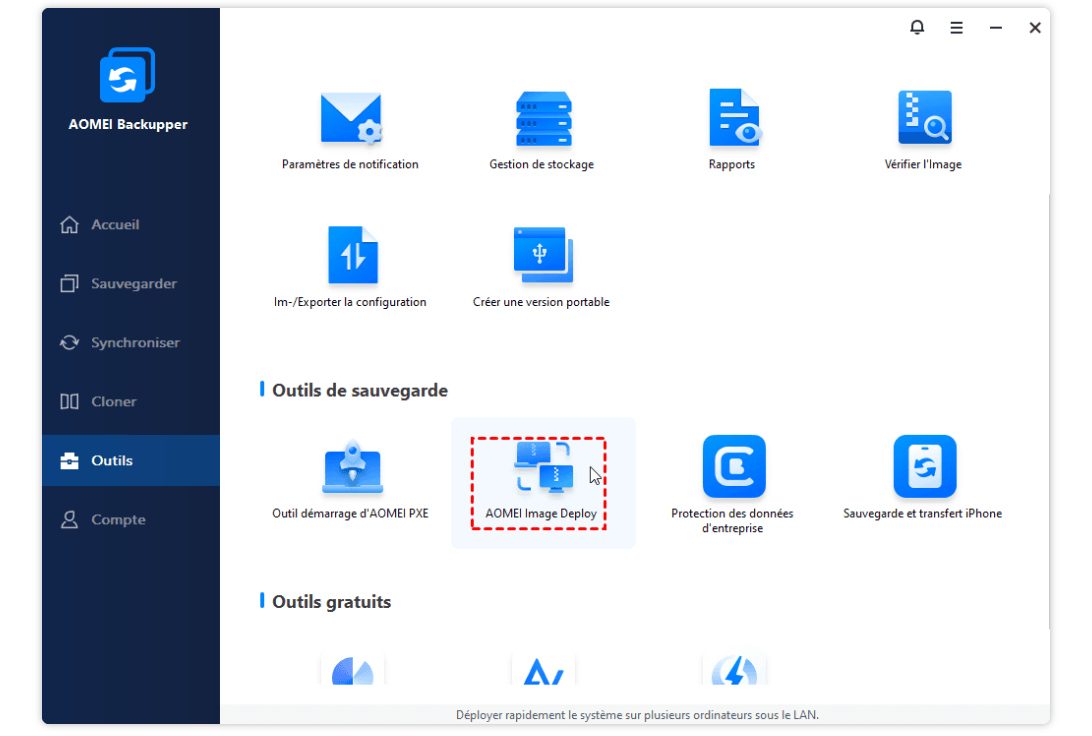Open Synchroniser in the sidebar
This screenshot has width=1092, height=736.
pyautogui.click(x=130, y=343)
